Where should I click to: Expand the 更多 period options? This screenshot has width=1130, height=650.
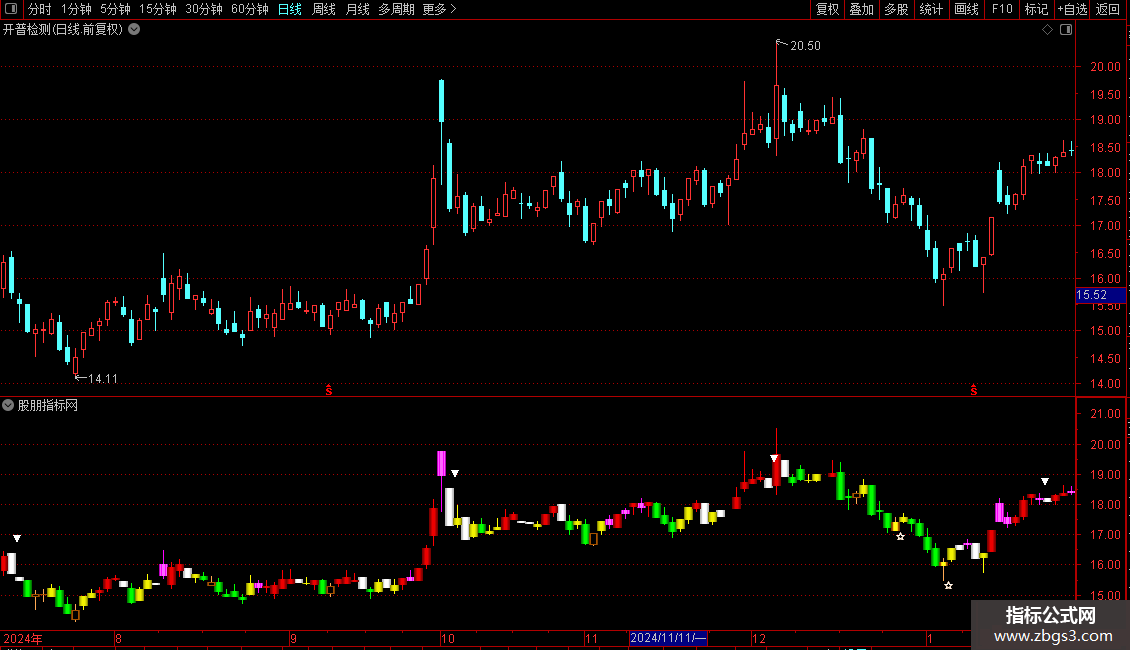coord(439,9)
